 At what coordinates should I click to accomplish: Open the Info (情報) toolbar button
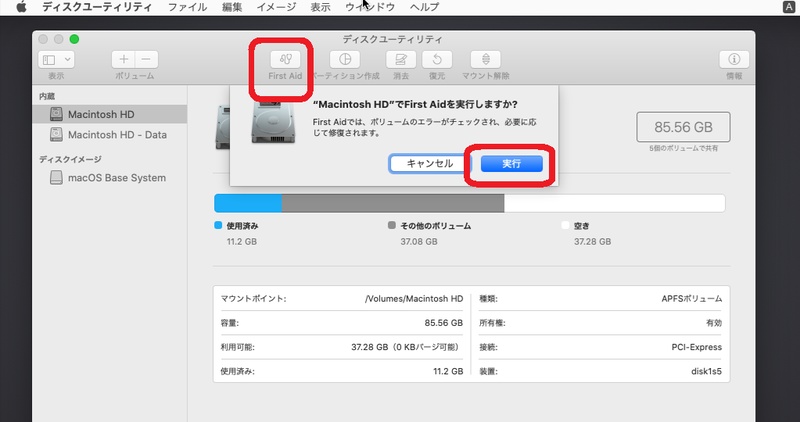pyautogui.click(x=734, y=60)
